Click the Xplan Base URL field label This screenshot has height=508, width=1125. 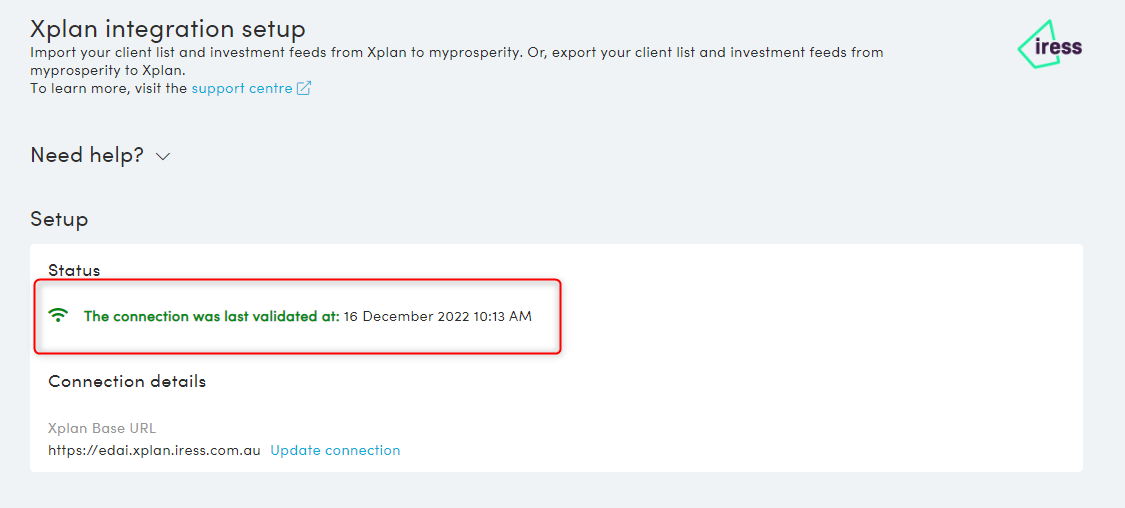pos(102,428)
